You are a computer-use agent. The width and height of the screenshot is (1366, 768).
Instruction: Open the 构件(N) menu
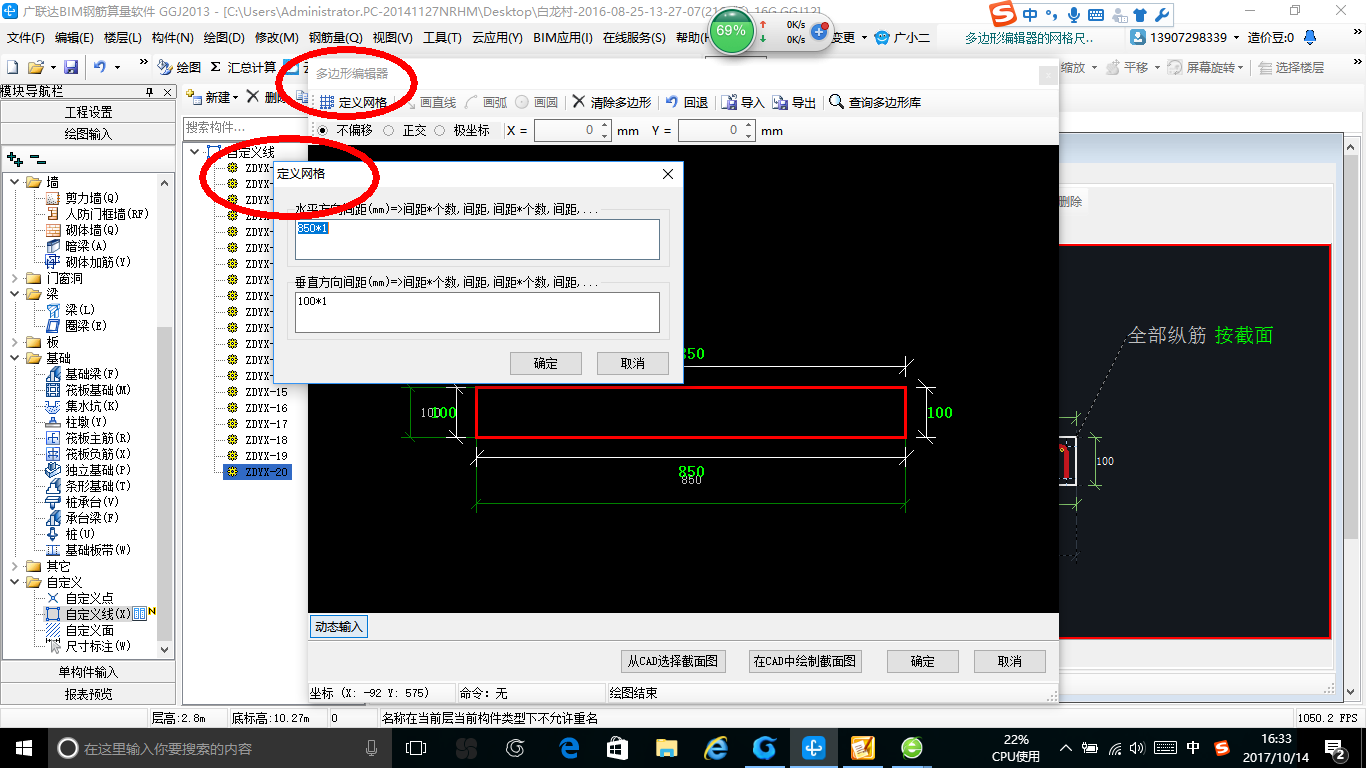point(173,38)
